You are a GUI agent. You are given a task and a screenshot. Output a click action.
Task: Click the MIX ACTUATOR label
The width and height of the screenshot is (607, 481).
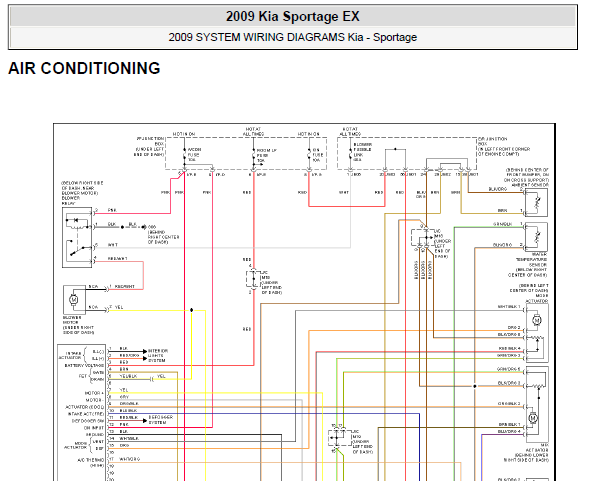[x=538, y=448]
